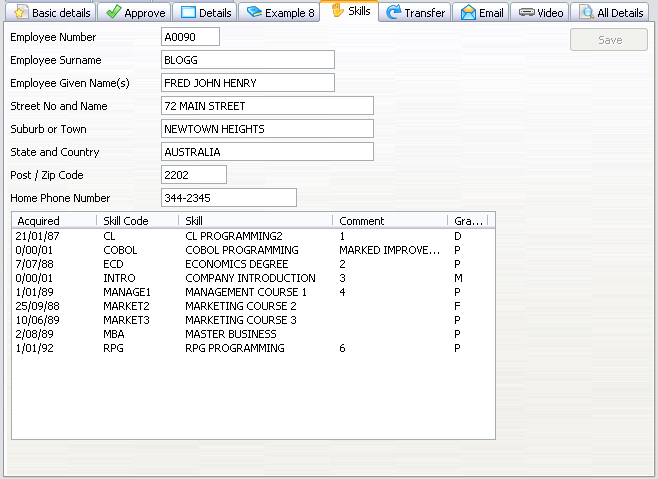
Task: Sort by the Acquired column header
Action: (x=55, y=221)
